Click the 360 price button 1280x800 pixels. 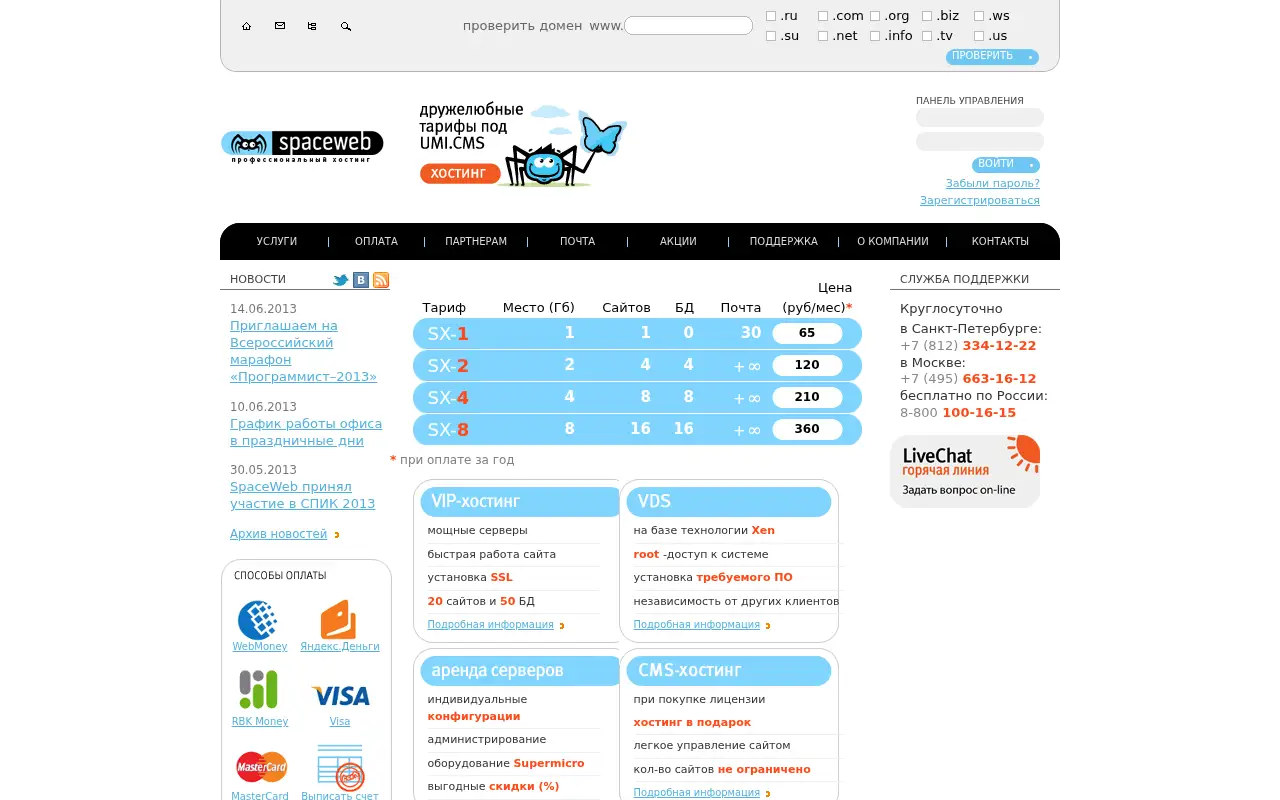[x=807, y=429]
